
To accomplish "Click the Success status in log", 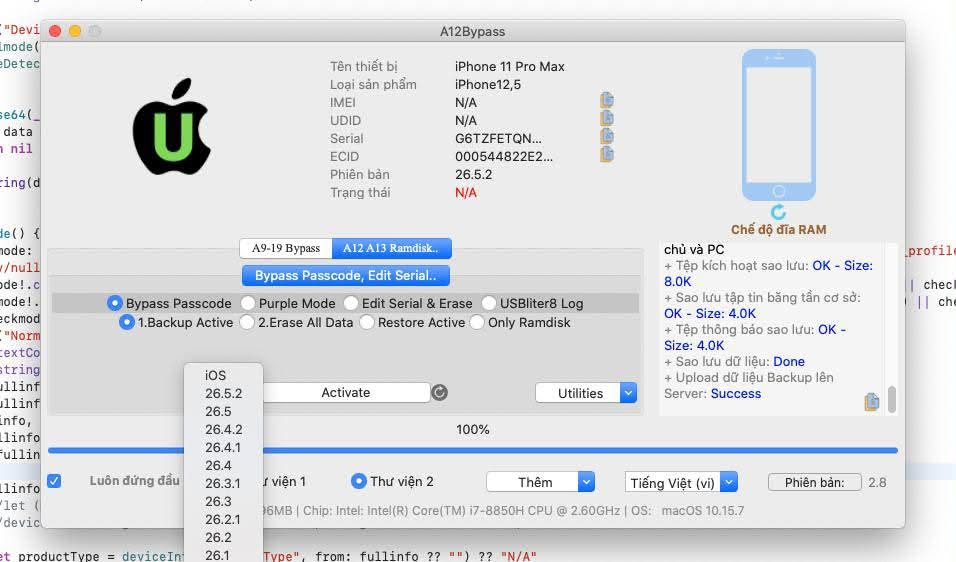I will [736, 394].
